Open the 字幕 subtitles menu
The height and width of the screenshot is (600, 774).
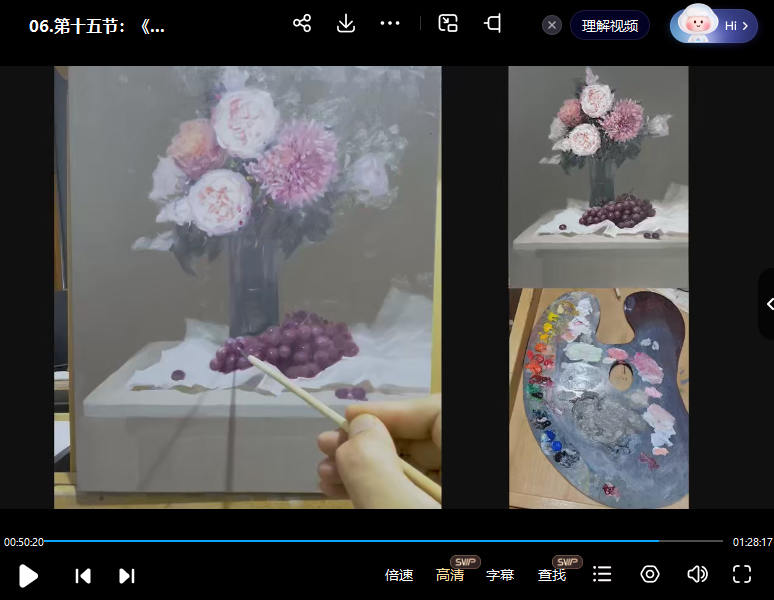[x=500, y=575]
